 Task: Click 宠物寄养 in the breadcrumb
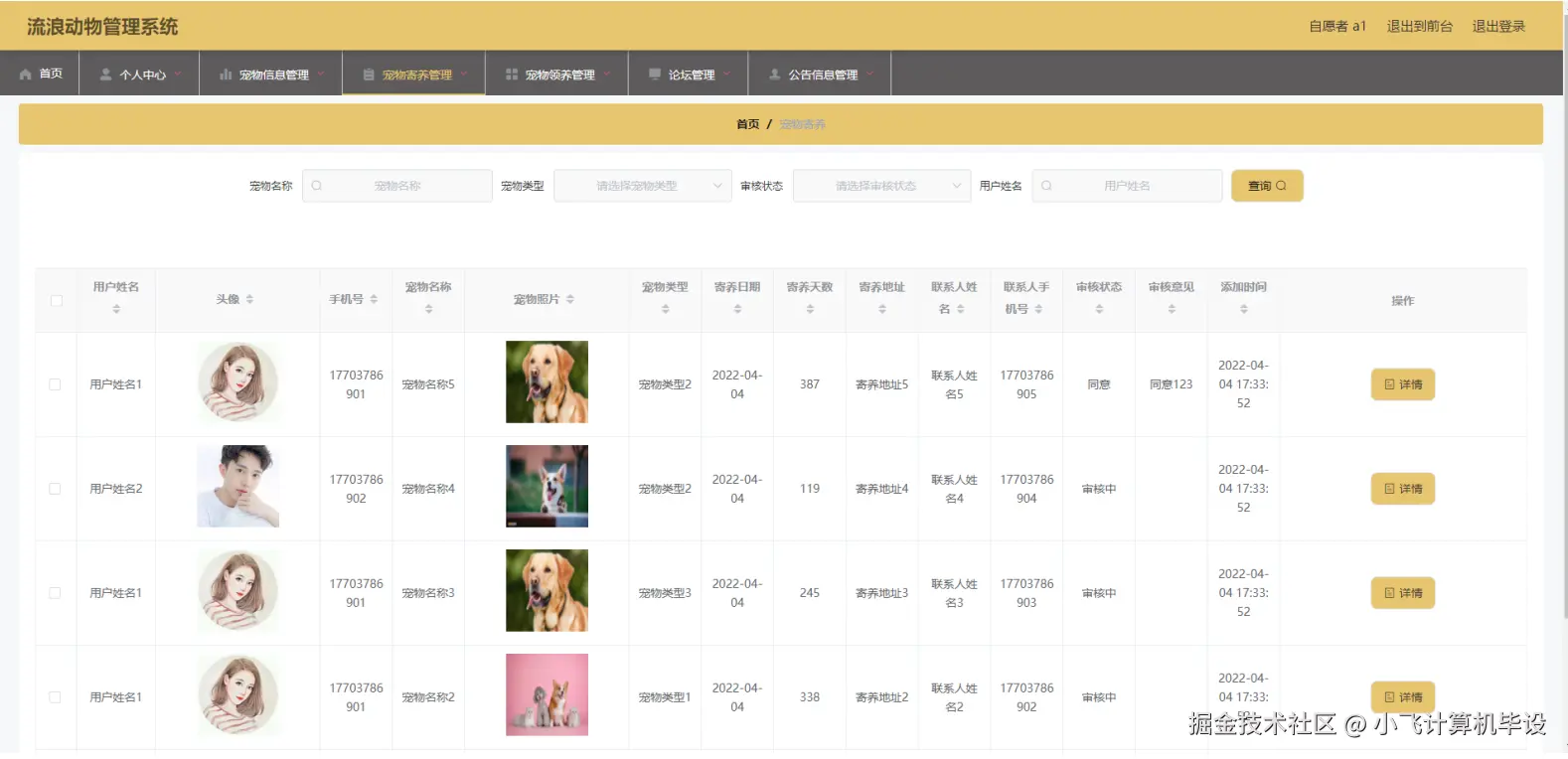[x=803, y=124]
